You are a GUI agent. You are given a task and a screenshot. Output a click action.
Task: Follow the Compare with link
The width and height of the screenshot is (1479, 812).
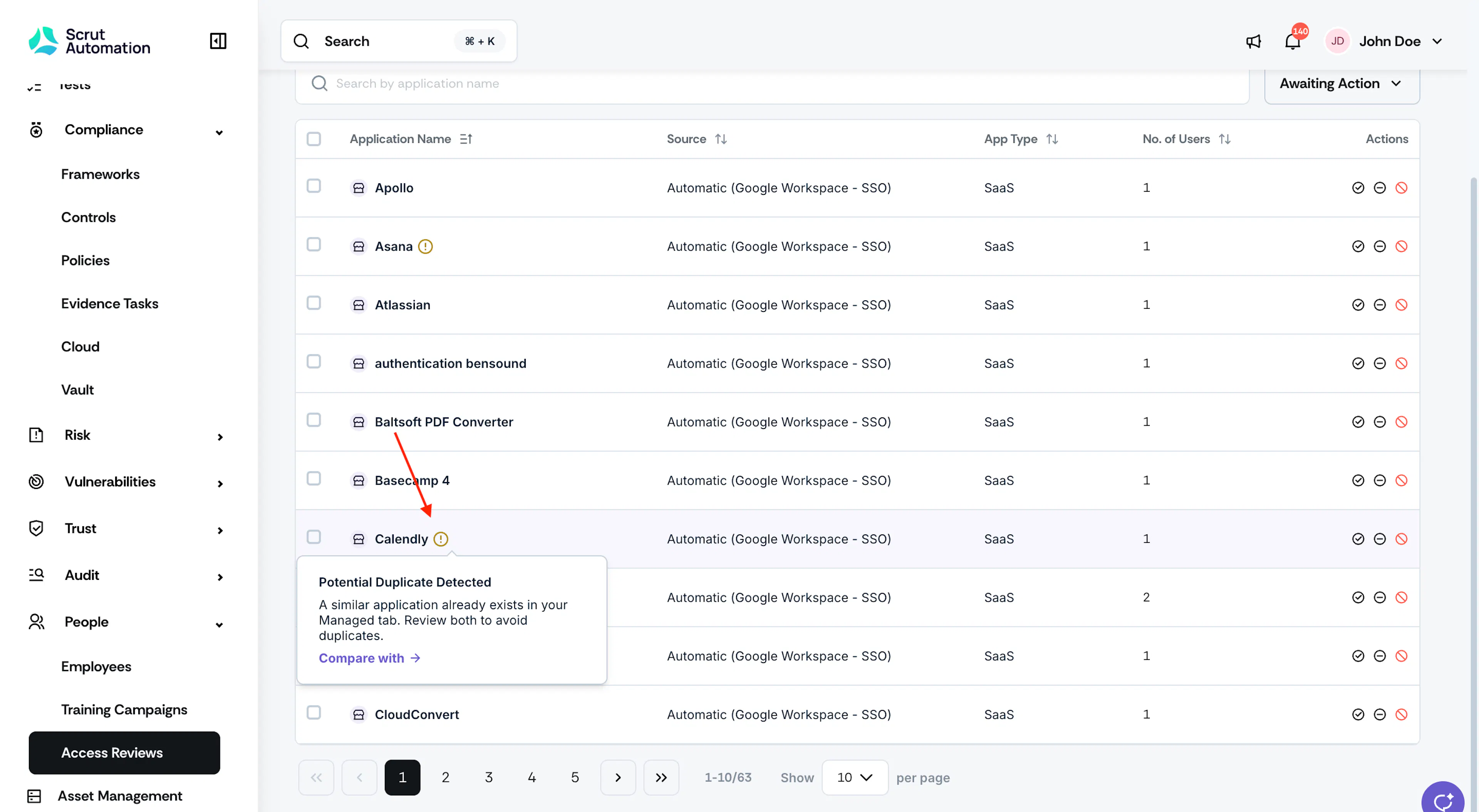[370, 658]
